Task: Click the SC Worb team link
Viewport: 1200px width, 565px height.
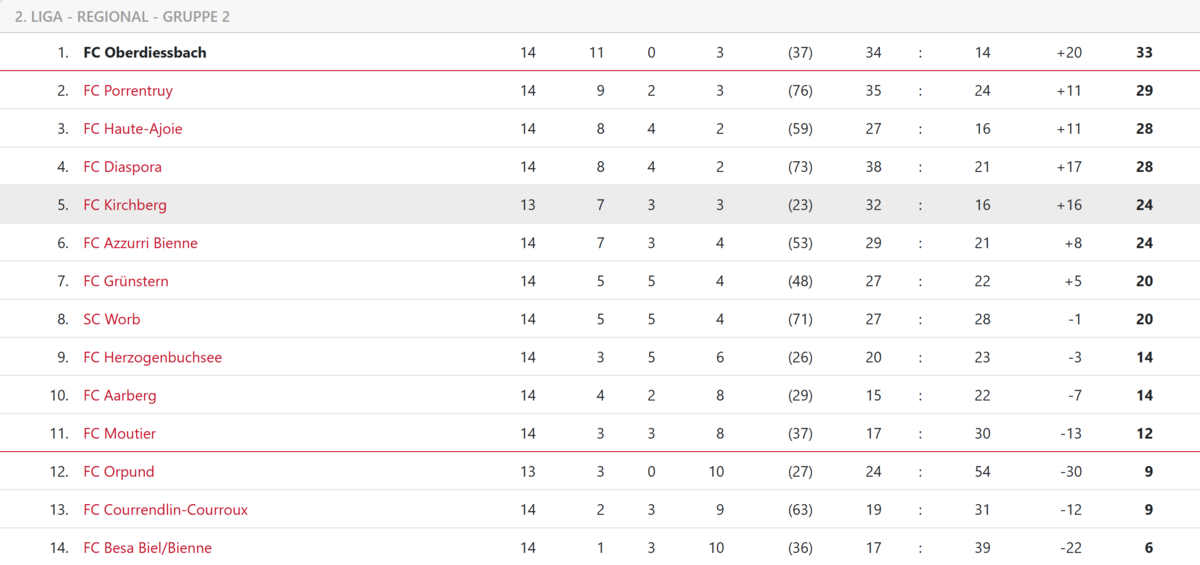Action: tap(112, 319)
